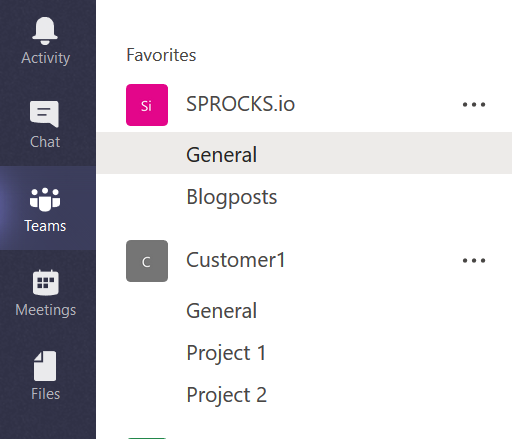The width and height of the screenshot is (512, 439).
Task: Select the Customer1 team name
Action: (x=236, y=260)
